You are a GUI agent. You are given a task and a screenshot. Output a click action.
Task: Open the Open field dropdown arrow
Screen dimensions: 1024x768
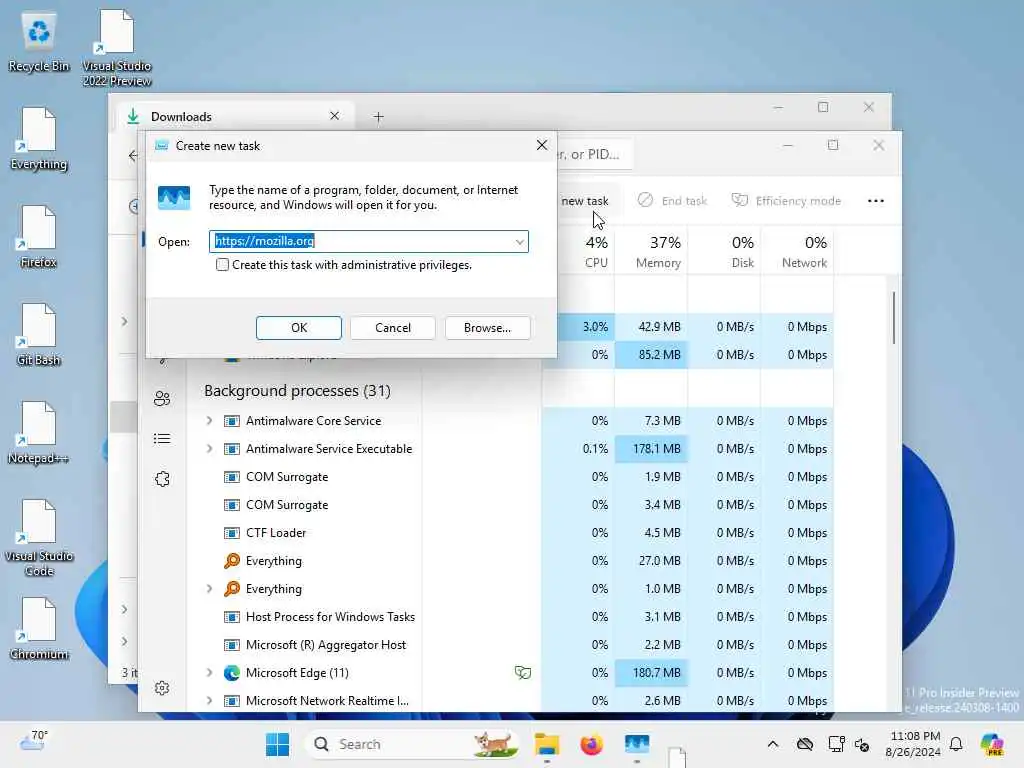(x=519, y=242)
